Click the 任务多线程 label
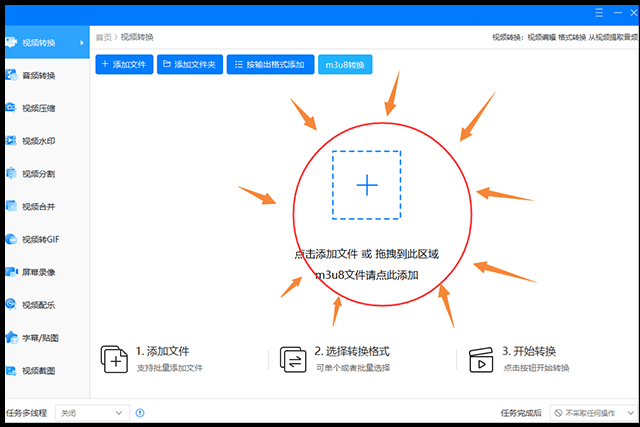This screenshot has height=427, width=640. [x=27, y=413]
